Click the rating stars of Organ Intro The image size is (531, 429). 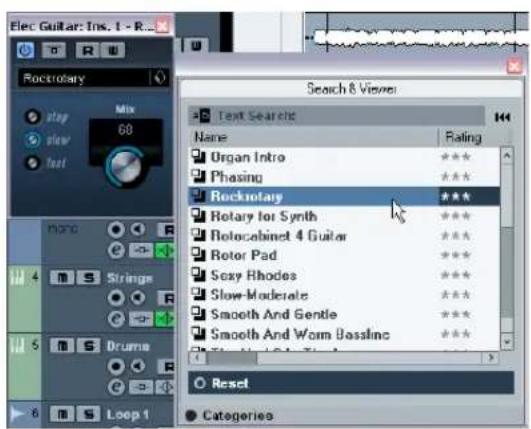point(456,157)
